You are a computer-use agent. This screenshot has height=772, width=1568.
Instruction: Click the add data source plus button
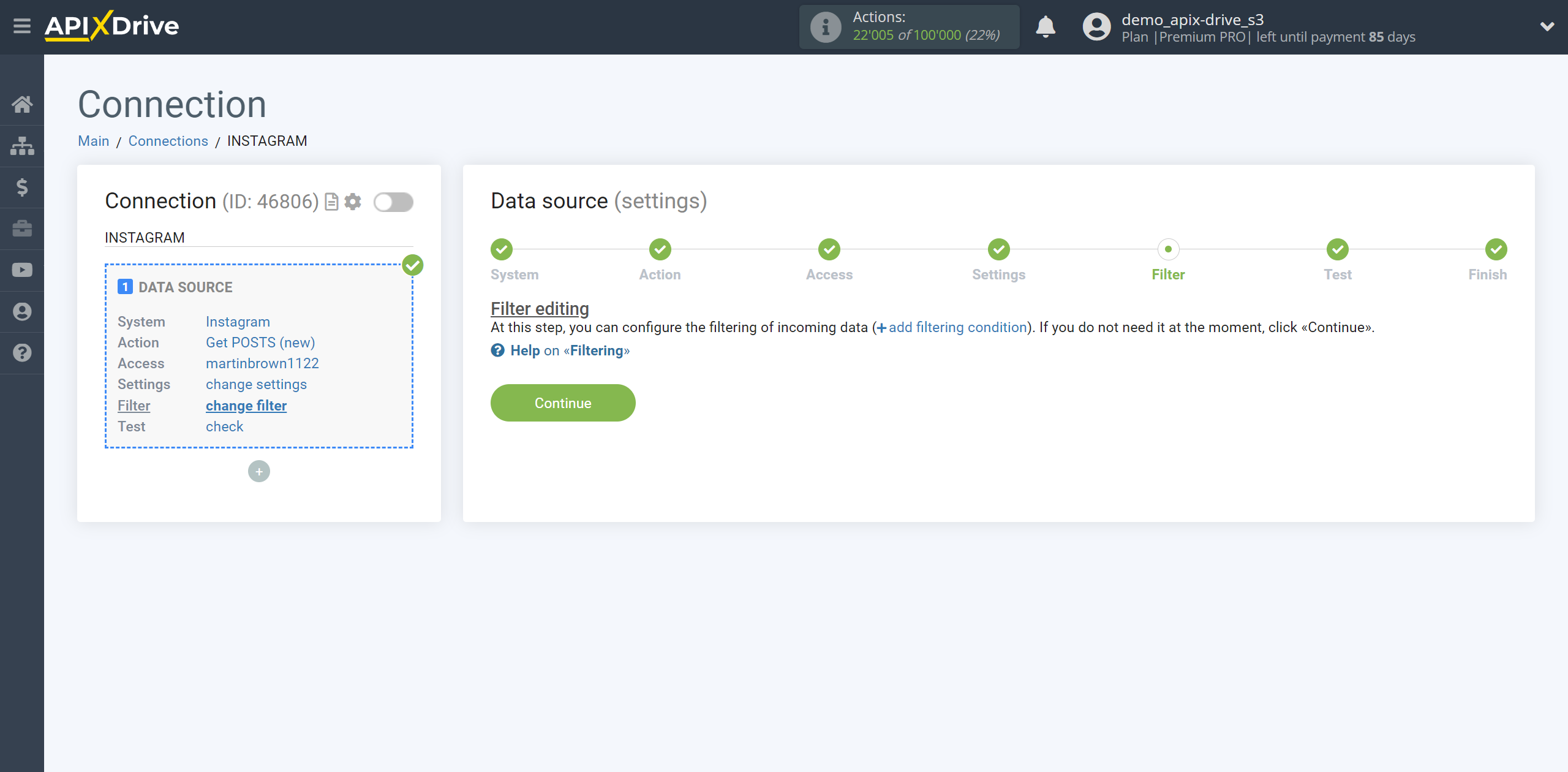[x=259, y=471]
